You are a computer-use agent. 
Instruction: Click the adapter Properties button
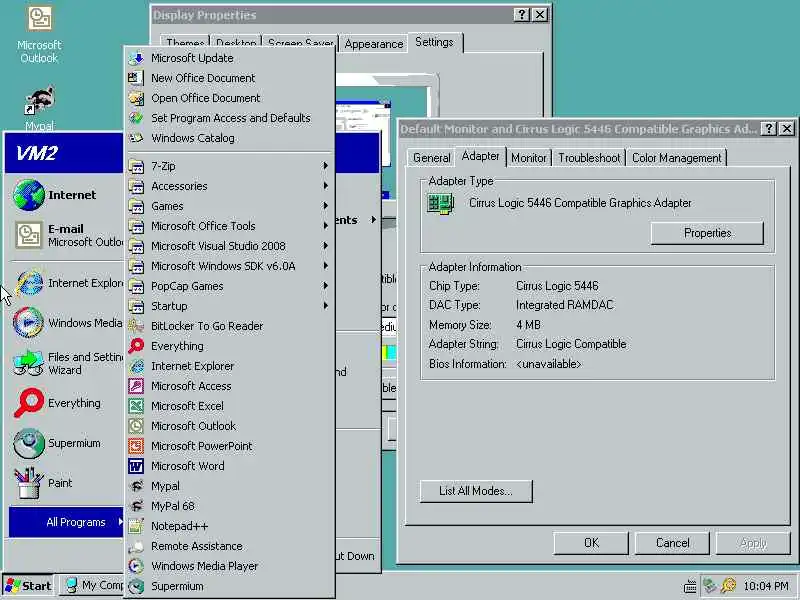click(707, 233)
